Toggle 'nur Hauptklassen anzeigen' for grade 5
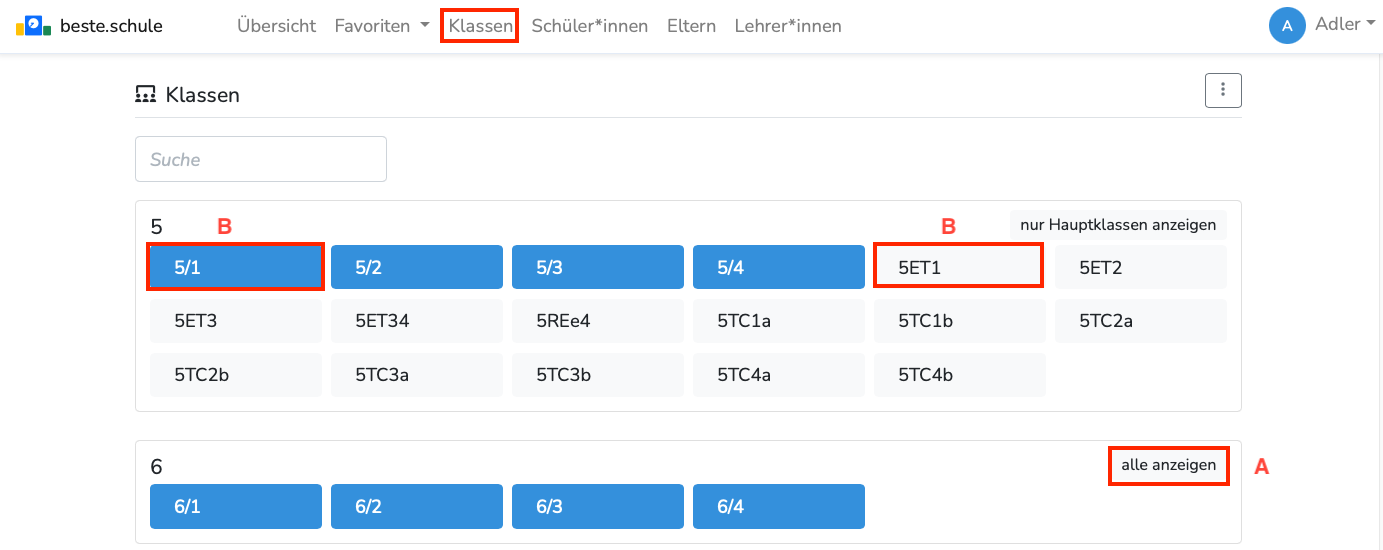This screenshot has width=1383, height=550. coord(1118,225)
